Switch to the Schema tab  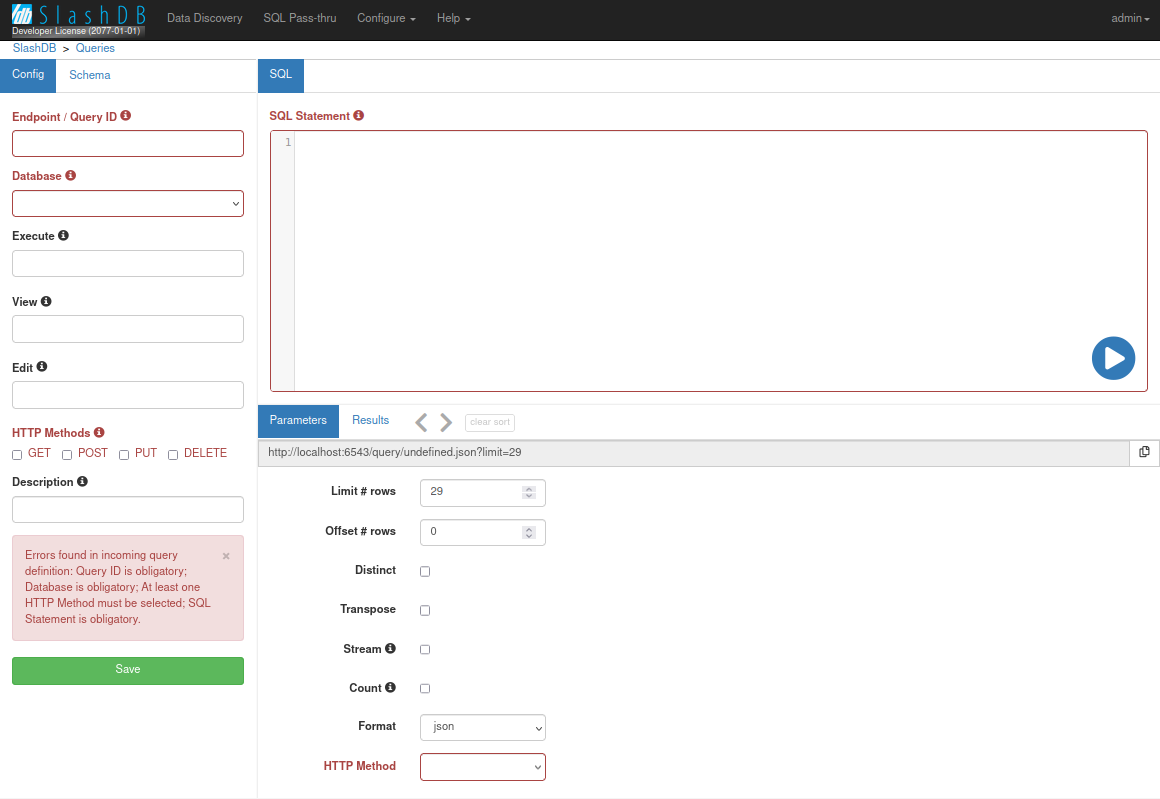pyautogui.click(x=90, y=75)
